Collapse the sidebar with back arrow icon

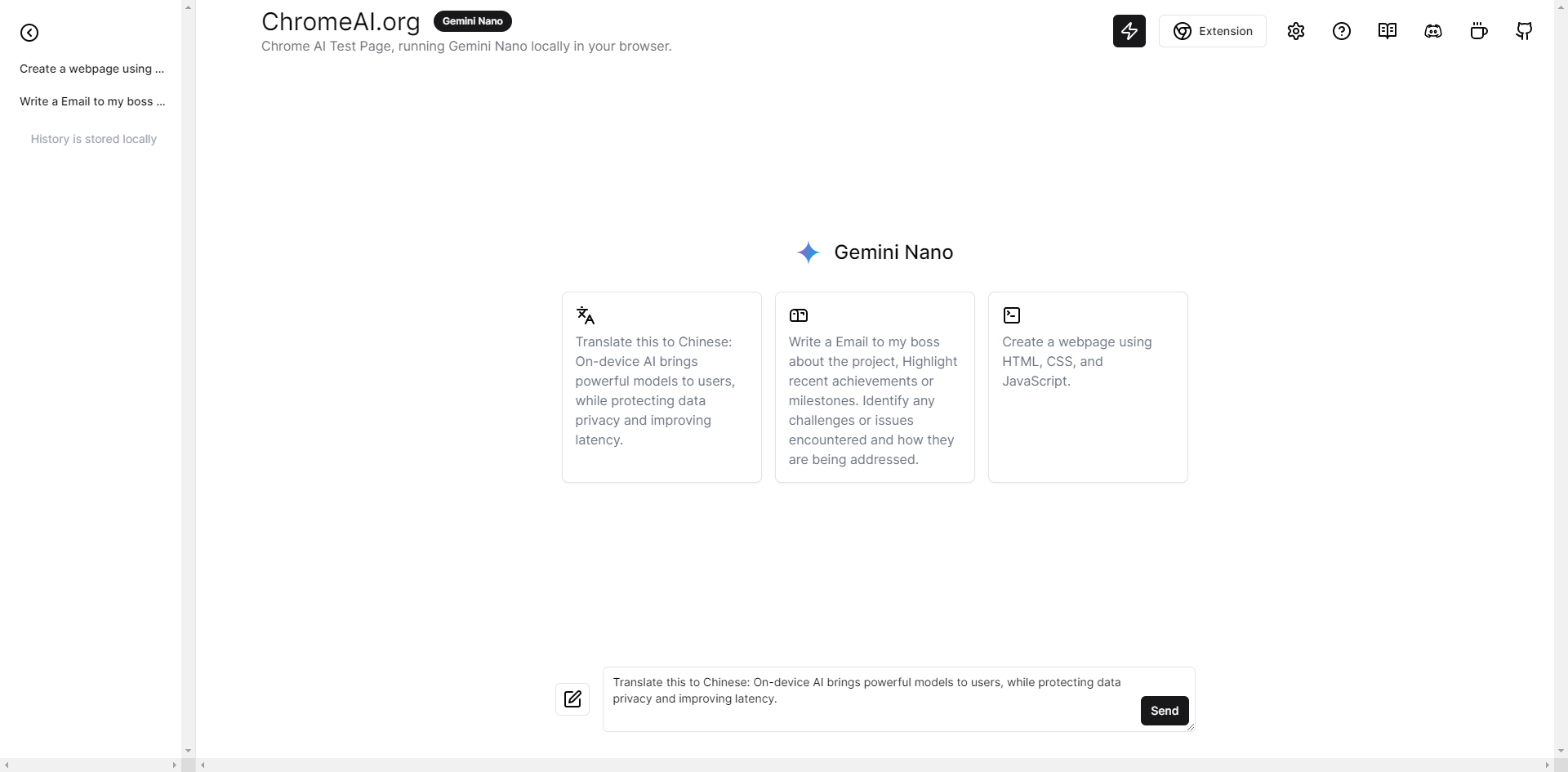[x=29, y=33]
